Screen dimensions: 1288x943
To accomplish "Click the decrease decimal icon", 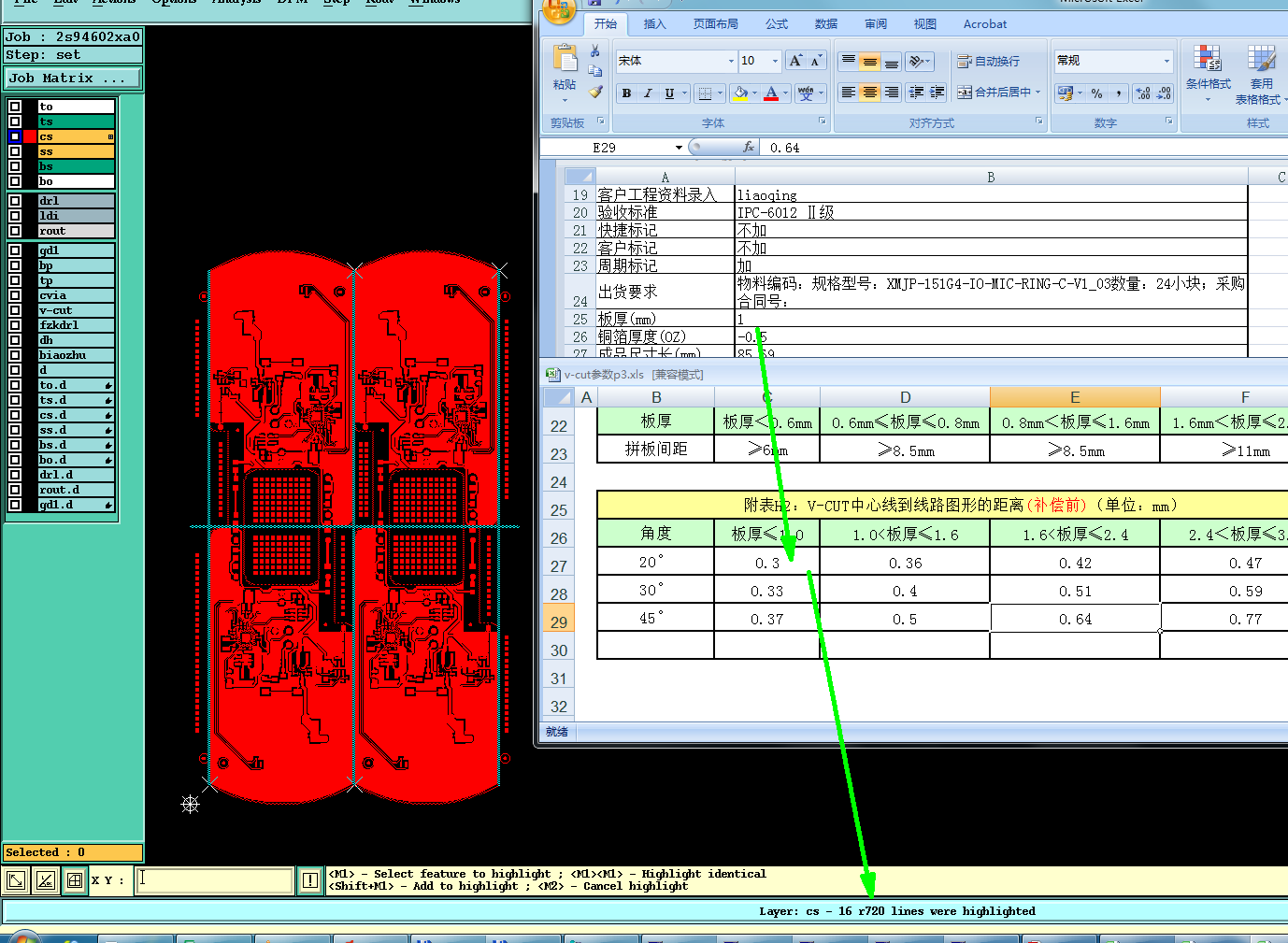I will (x=1164, y=93).
